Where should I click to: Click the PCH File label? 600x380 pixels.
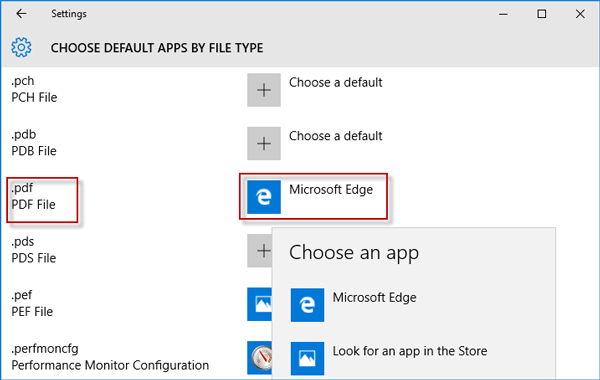[x=34, y=98]
